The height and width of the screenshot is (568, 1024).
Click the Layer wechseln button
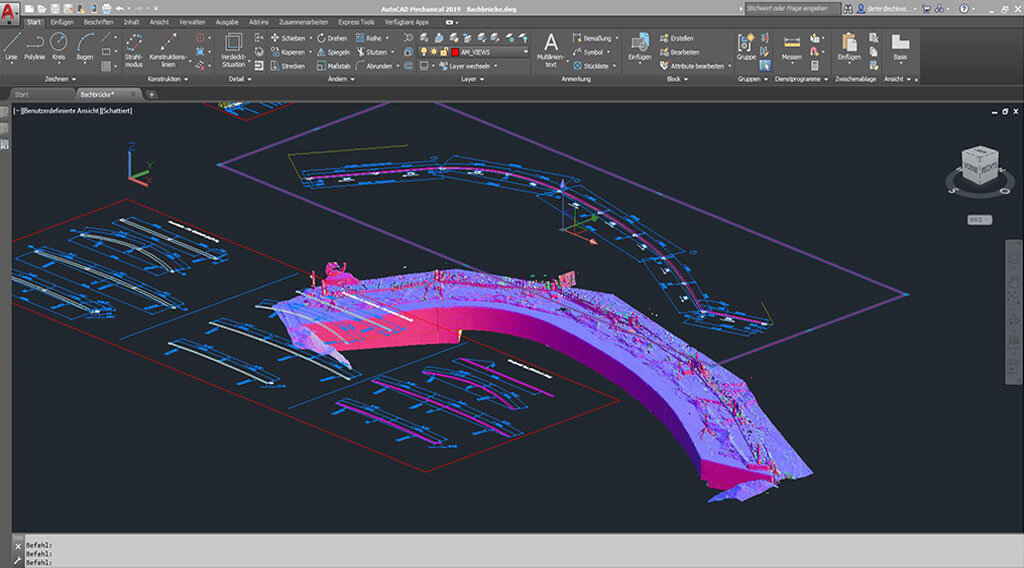[468, 65]
